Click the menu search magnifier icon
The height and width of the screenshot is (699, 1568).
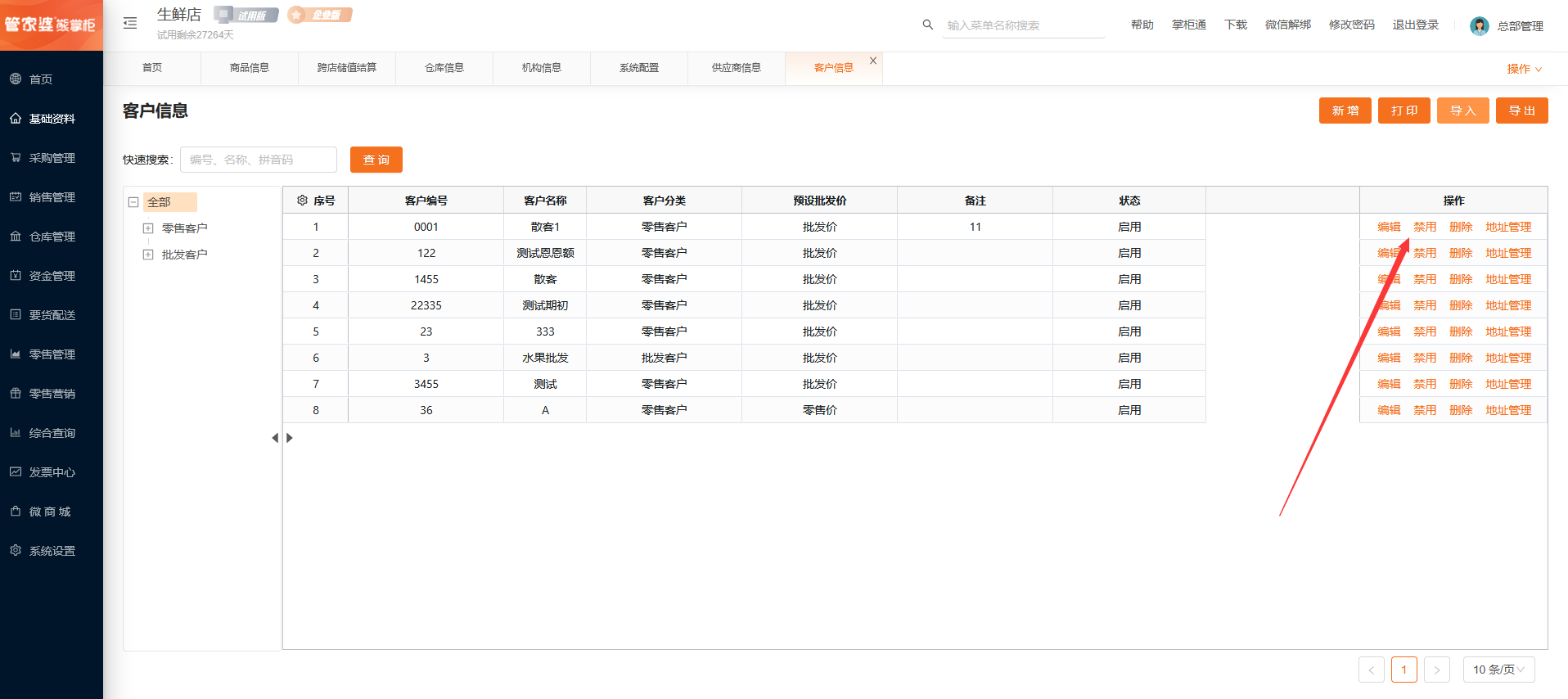(927, 25)
